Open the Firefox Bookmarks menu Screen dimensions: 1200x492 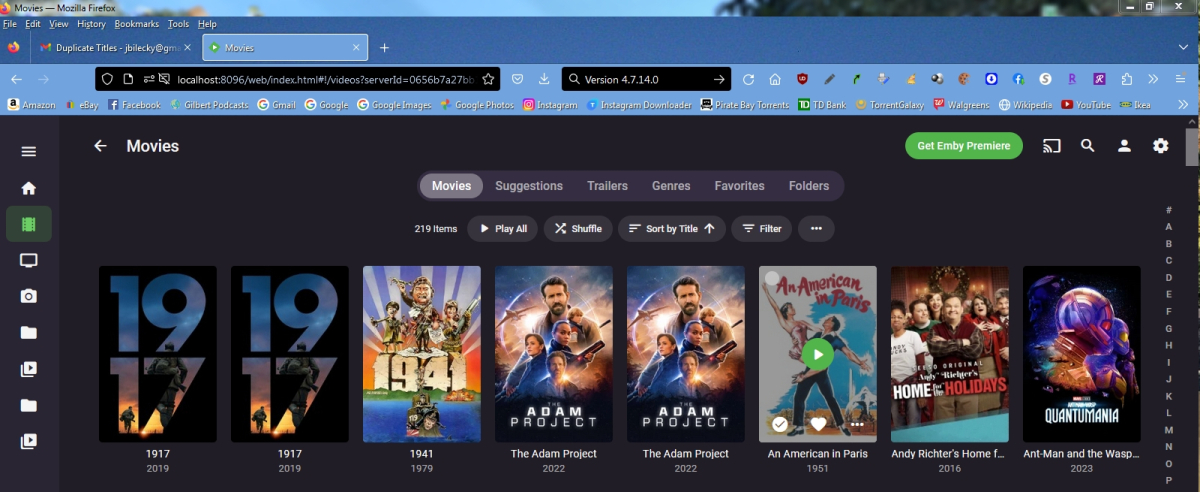(136, 23)
